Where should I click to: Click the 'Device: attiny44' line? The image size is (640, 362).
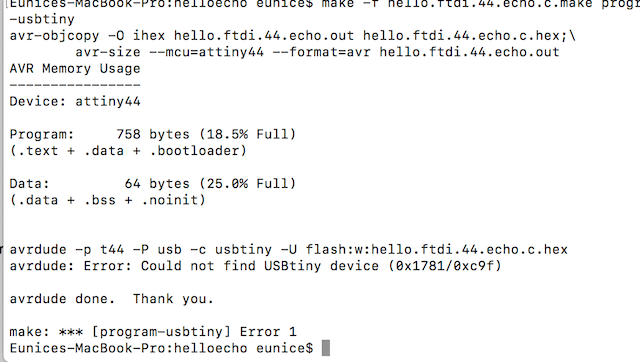pos(75,101)
